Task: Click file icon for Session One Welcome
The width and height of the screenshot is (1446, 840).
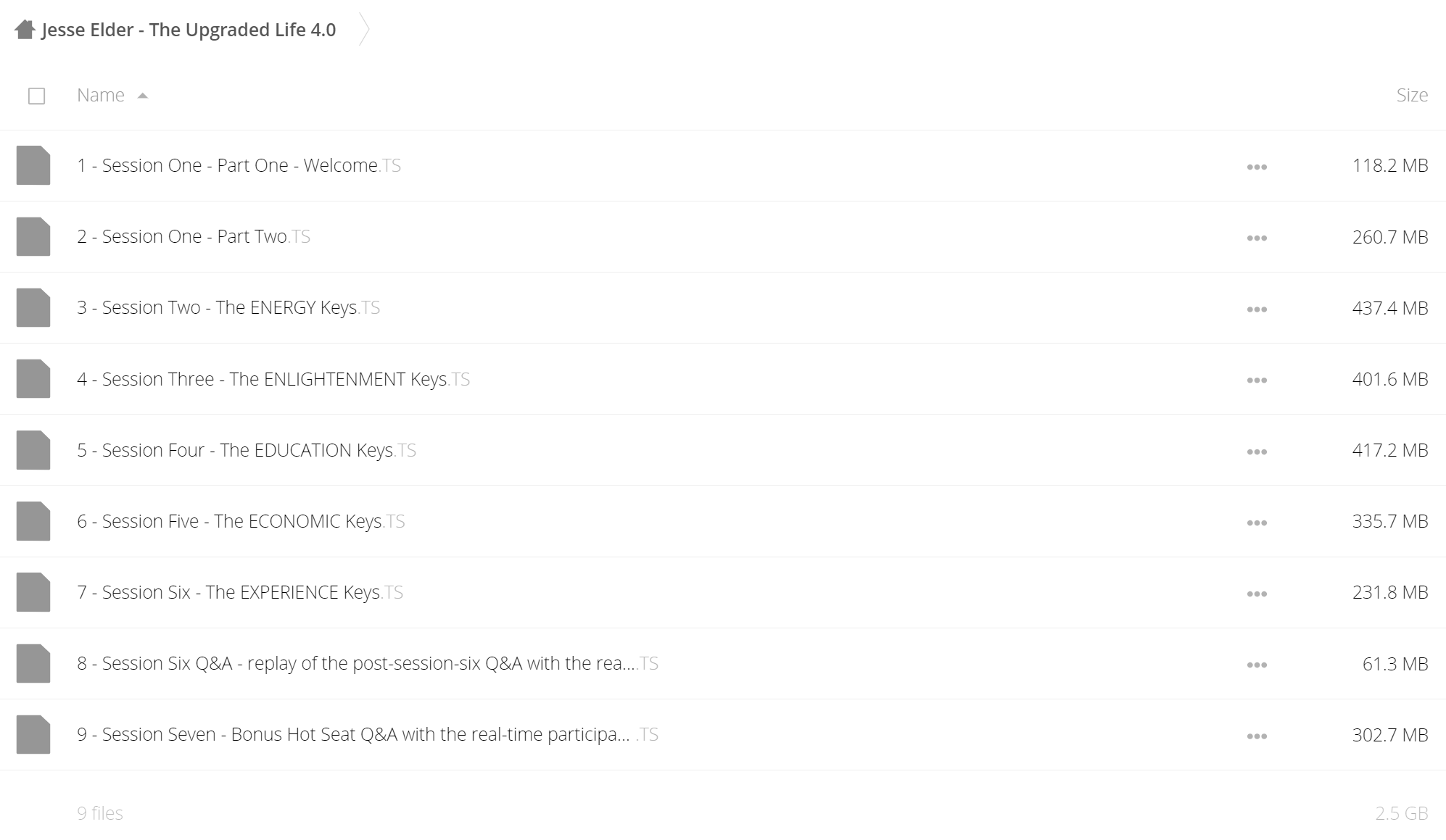Action: tap(33, 165)
